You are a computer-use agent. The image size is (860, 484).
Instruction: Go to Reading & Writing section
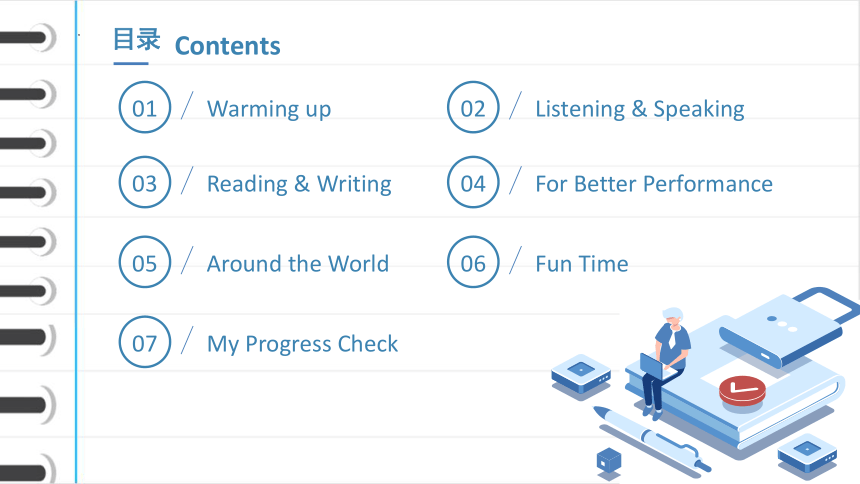click(299, 184)
